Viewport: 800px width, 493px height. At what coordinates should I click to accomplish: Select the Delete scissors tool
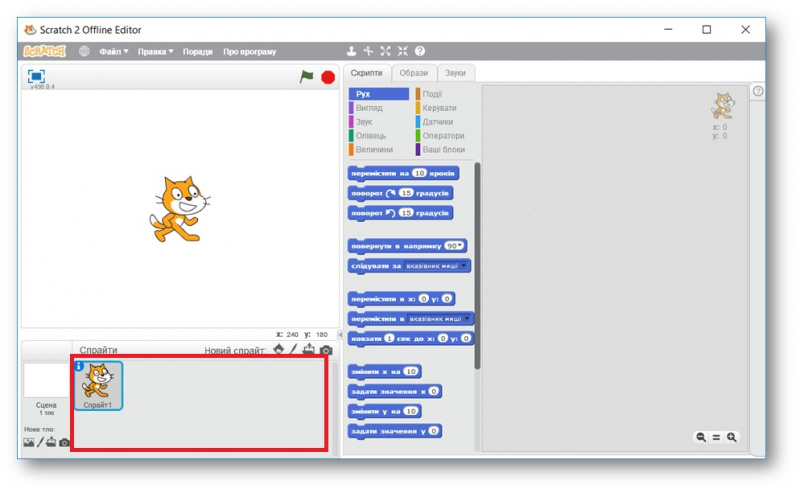coord(368,51)
